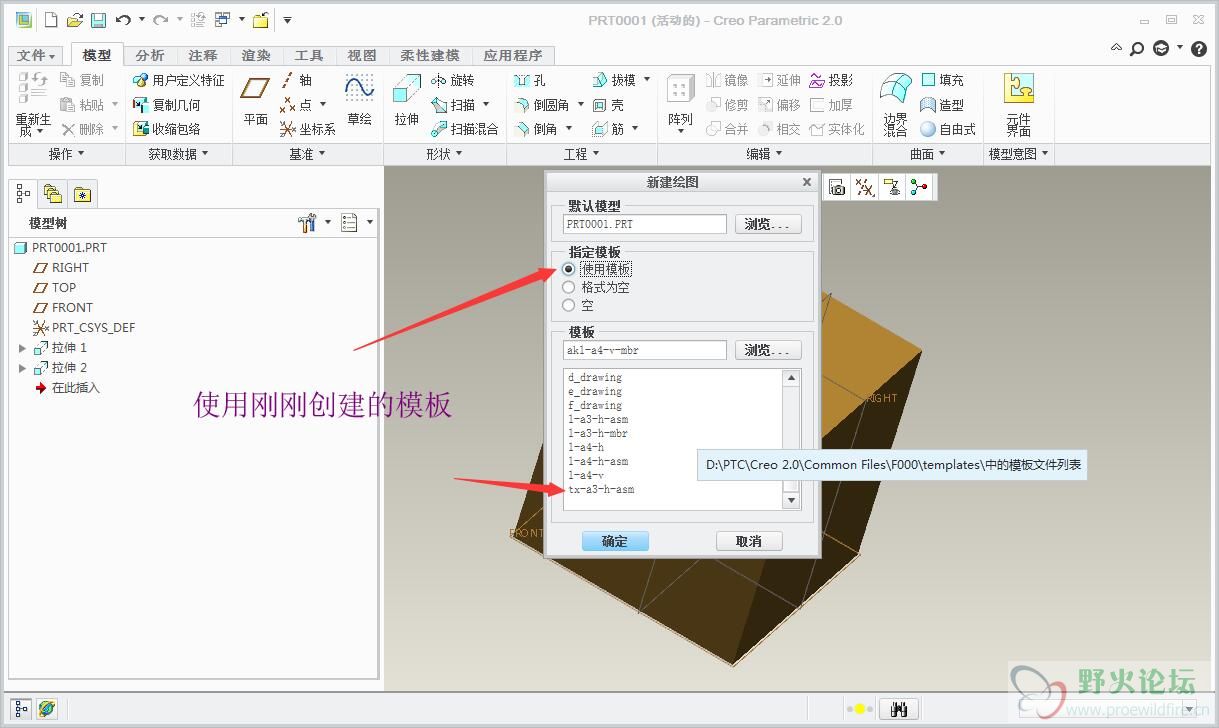Open the help question mark icon
This screenshot has height=728, width=1219.
pos(1199,48)
